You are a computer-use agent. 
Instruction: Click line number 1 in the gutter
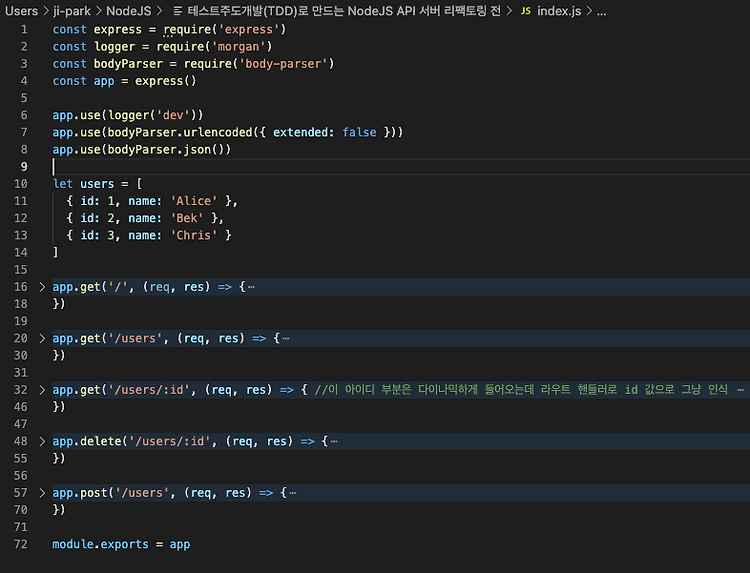(24, 30)
